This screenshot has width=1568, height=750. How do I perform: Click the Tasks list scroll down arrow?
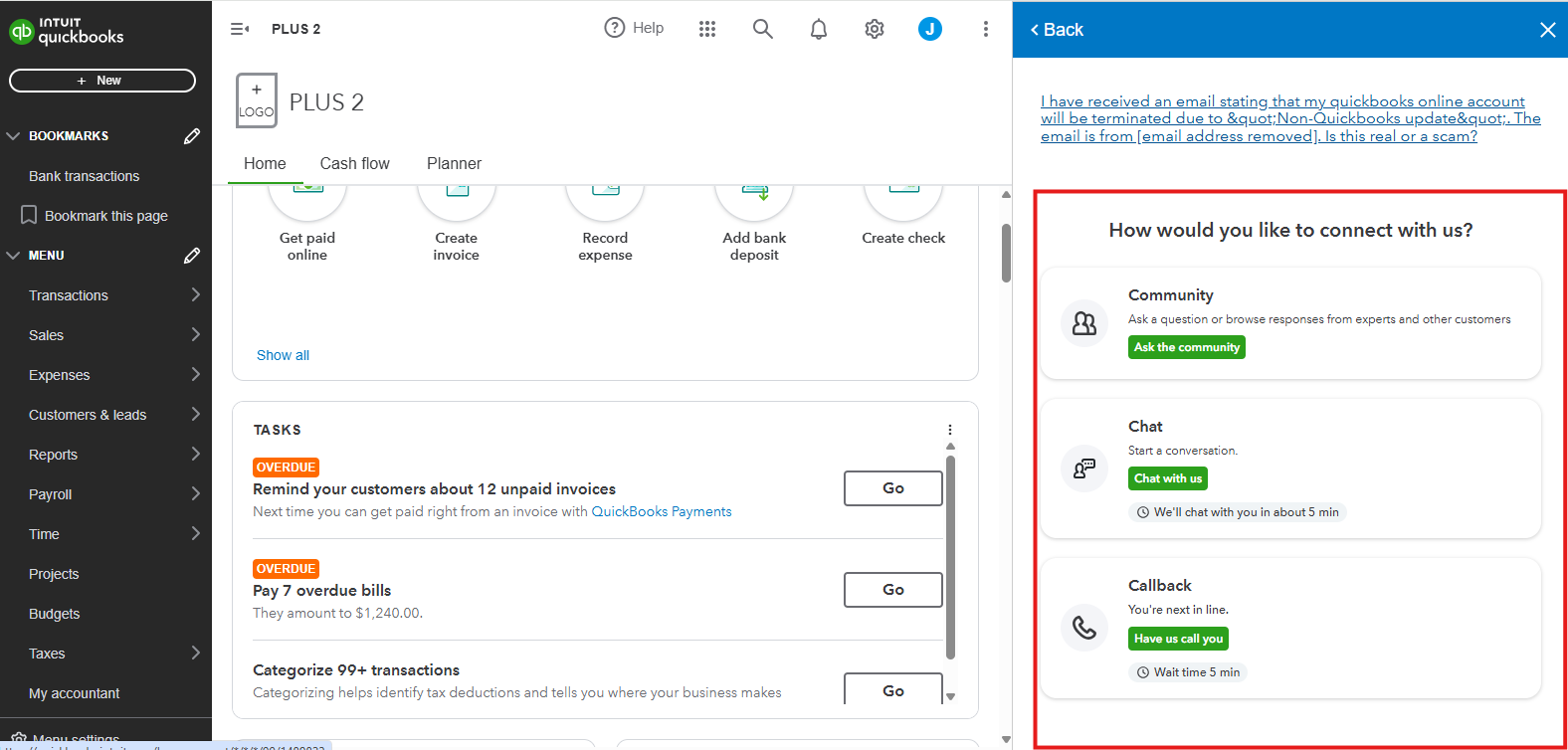(950, 696)
